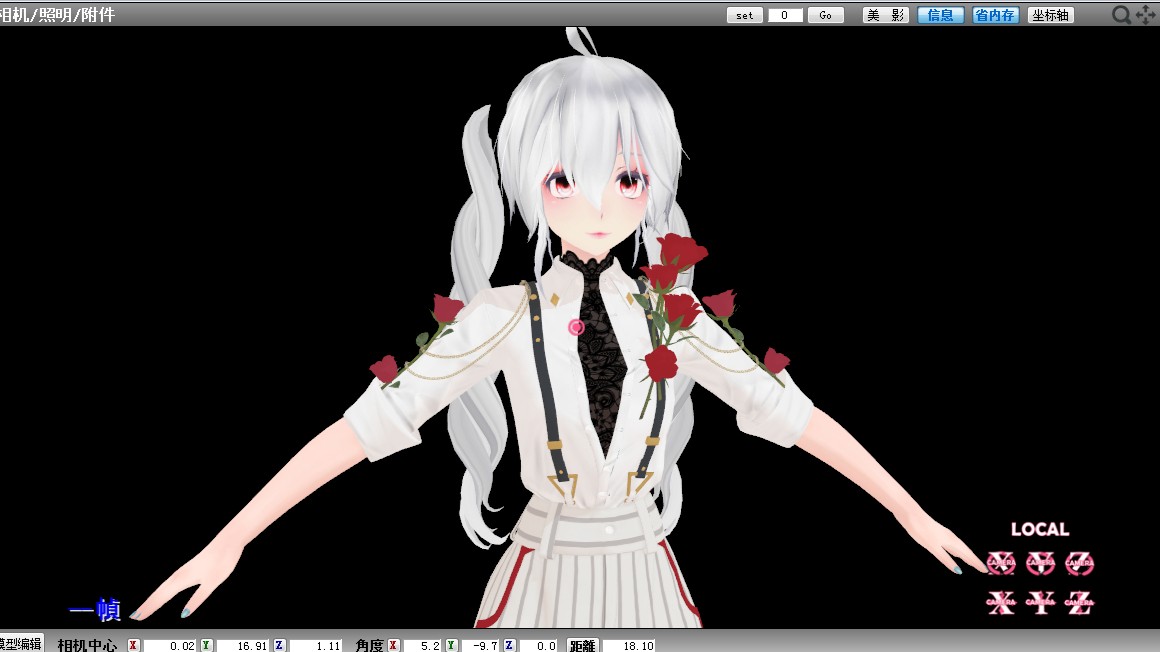Click the 距離 distance button

click(581, 645)
